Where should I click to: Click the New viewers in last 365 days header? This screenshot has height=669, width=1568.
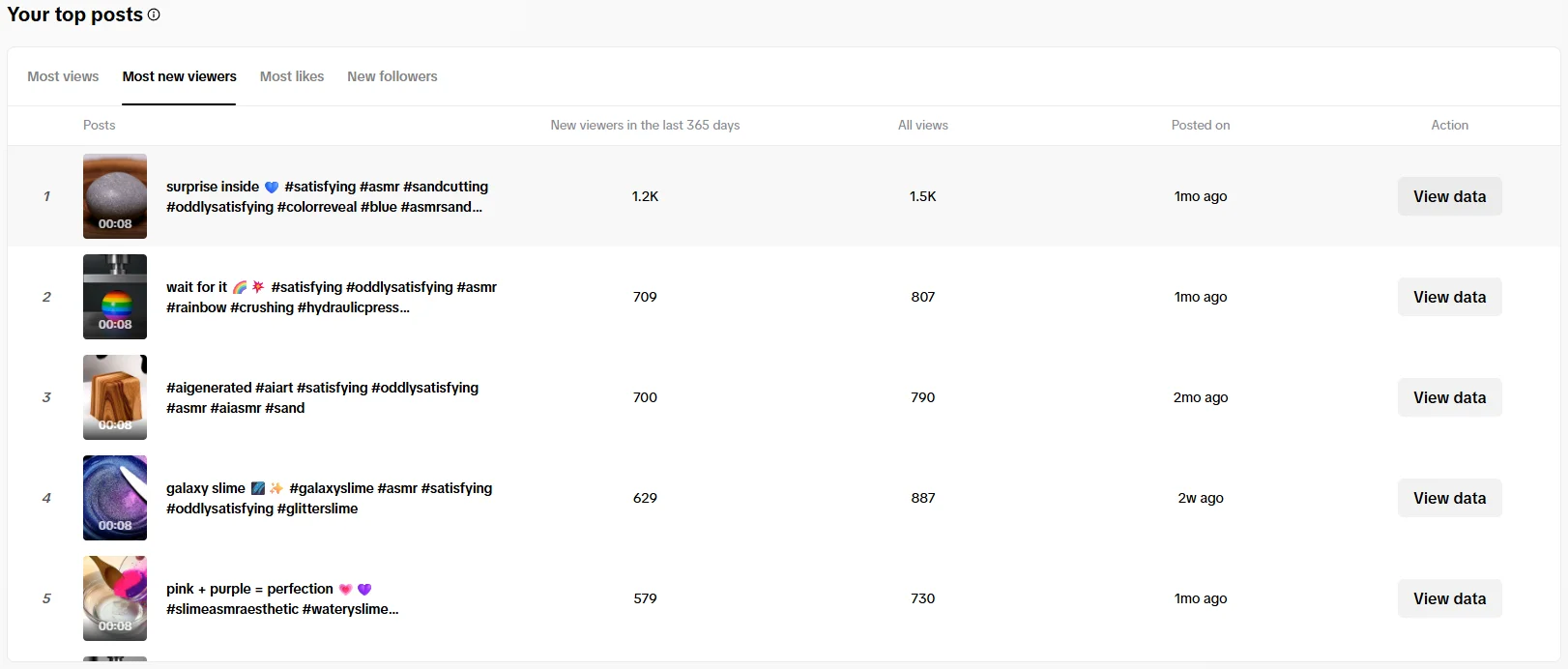pos(645,125)
